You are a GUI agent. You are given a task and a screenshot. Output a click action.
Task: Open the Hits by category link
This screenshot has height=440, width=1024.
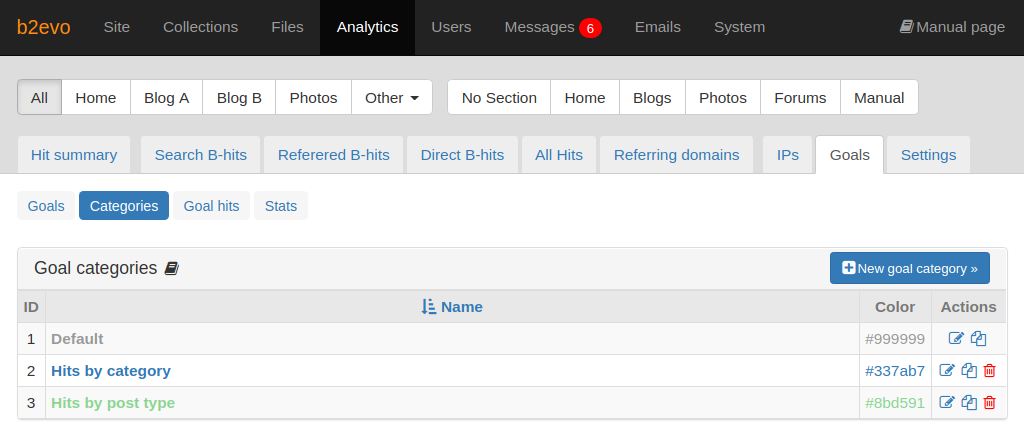click(x=111, y=371)
